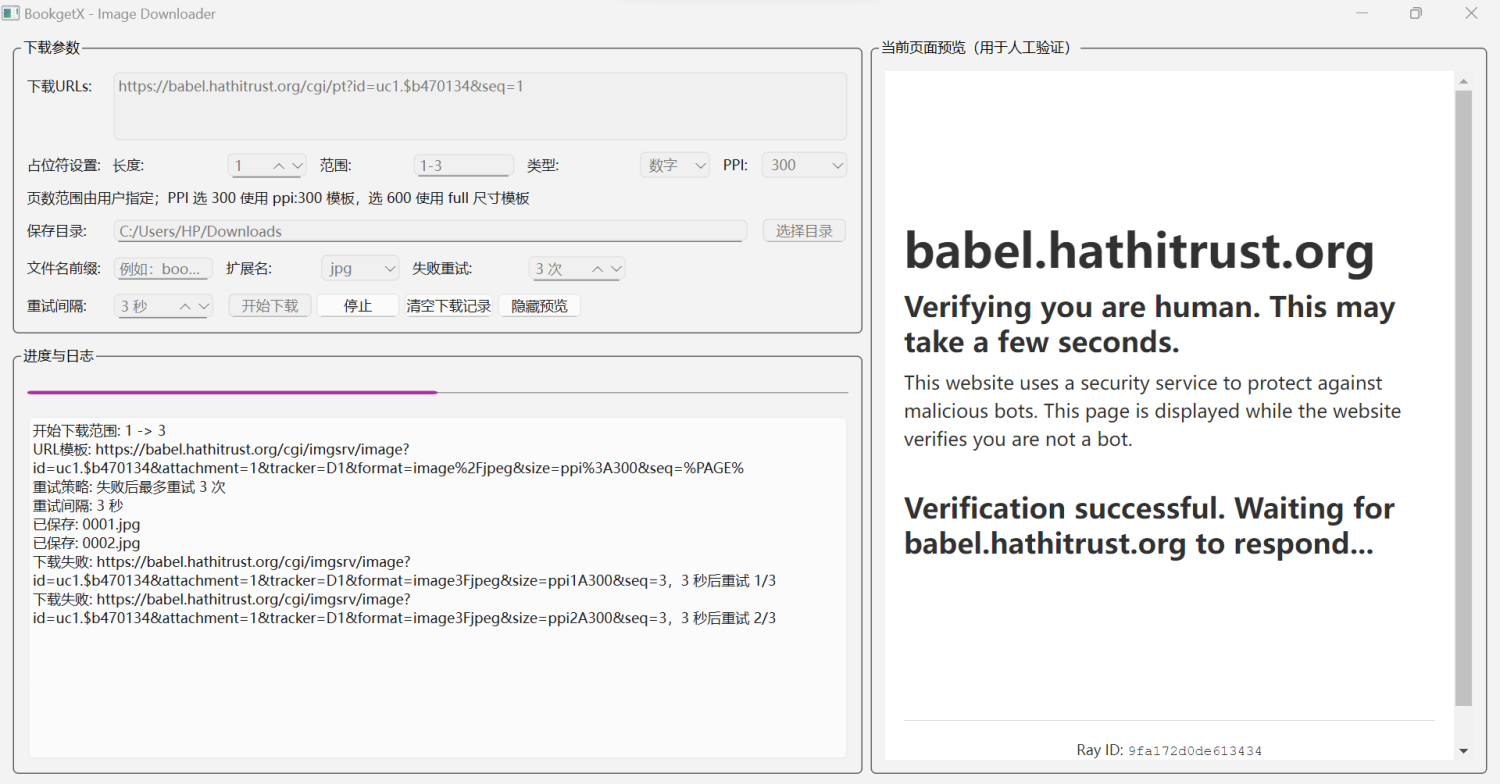Decrease 重试间隔 seconds with down arrow
Screen dimensions: 1500x784
(x=203, y=306)
